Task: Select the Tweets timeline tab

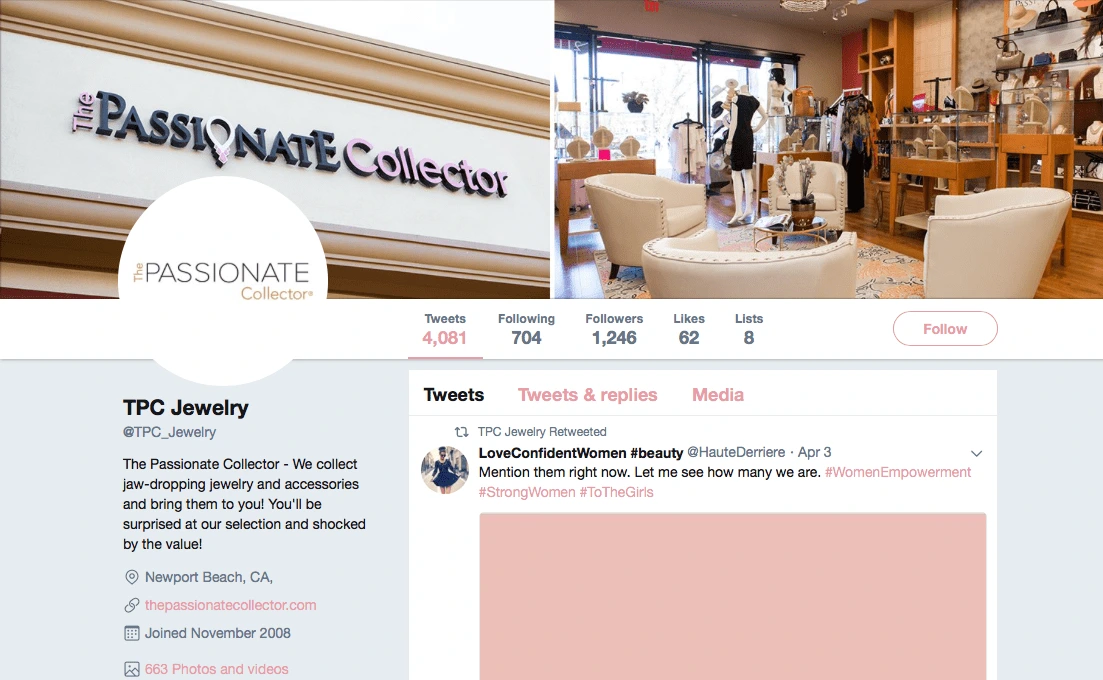Action: (x=454, y=395)
